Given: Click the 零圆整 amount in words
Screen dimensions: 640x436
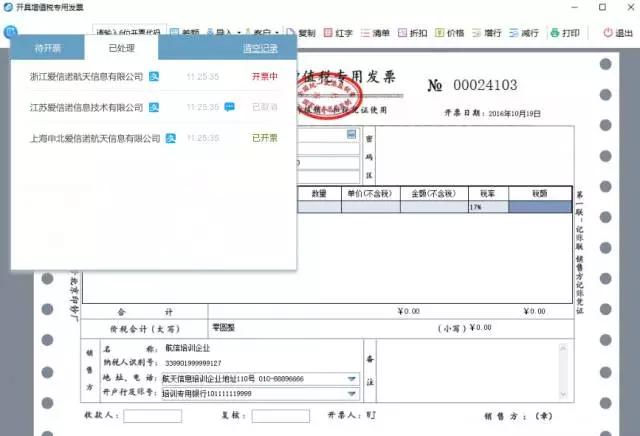Looking at the screenshot, I should (x=223, y=328).
